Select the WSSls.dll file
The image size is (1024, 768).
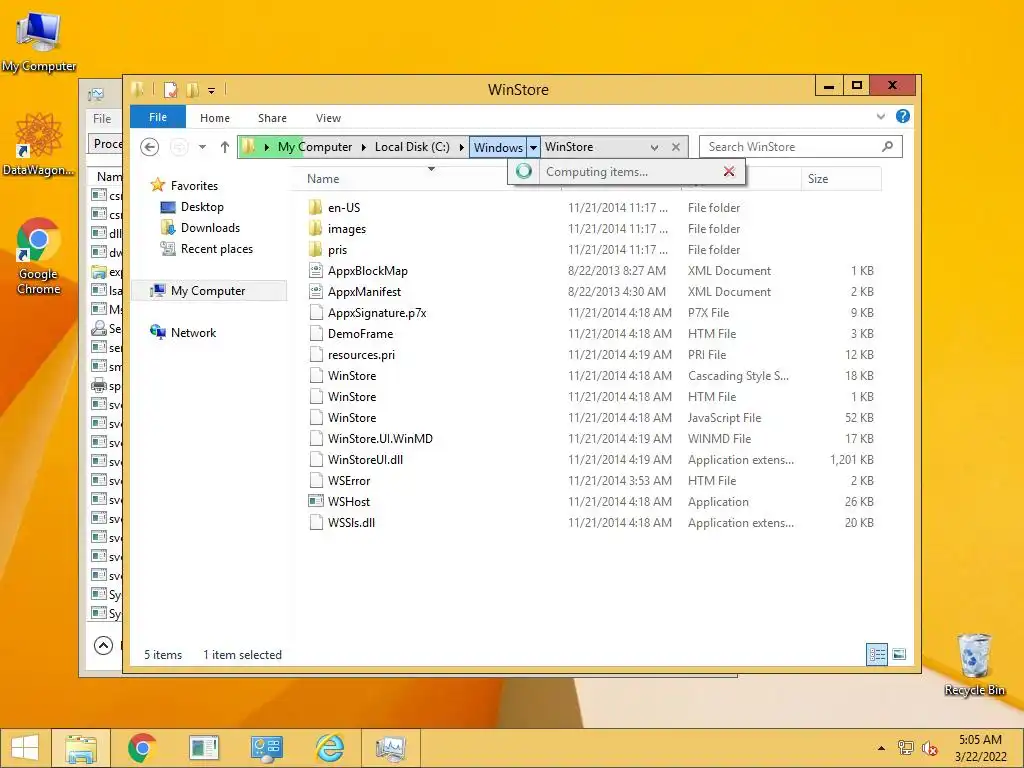[x=351, y=522]
